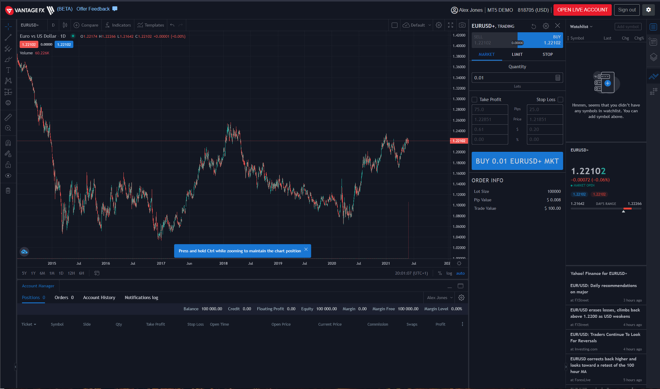Click the Add symbol field

pyautogui.click(x=628, y=27)
